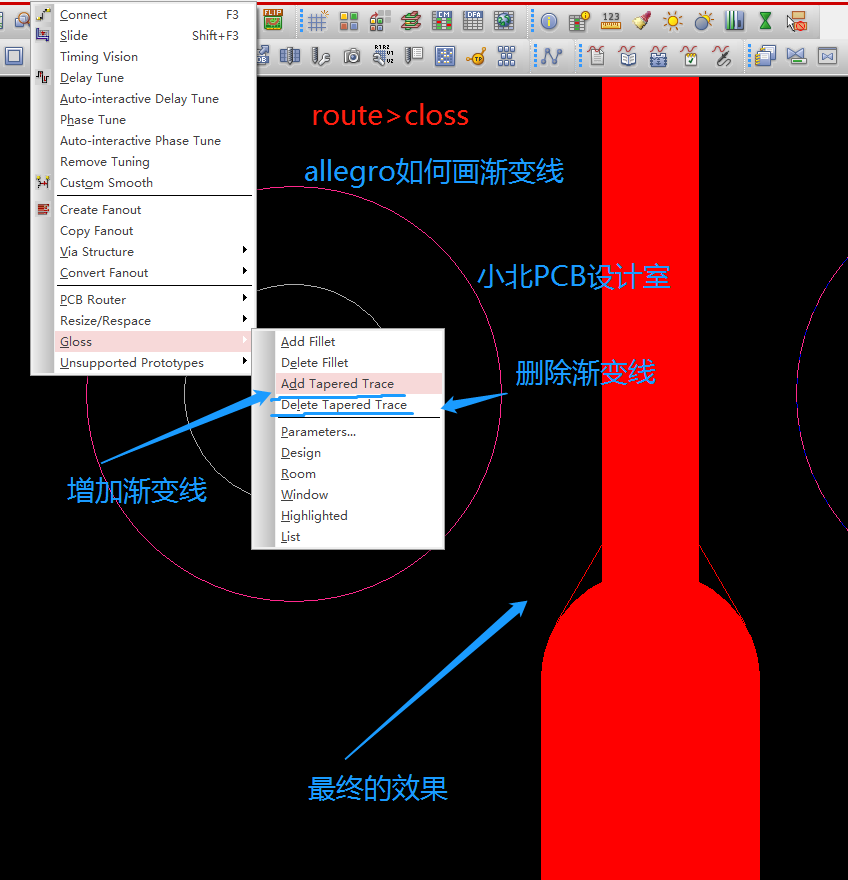The height and width of the screenshot is (880, 848).
Task: Click the stacked windows cascade icon
Action: pyautogui.click(x=765, y=56)
